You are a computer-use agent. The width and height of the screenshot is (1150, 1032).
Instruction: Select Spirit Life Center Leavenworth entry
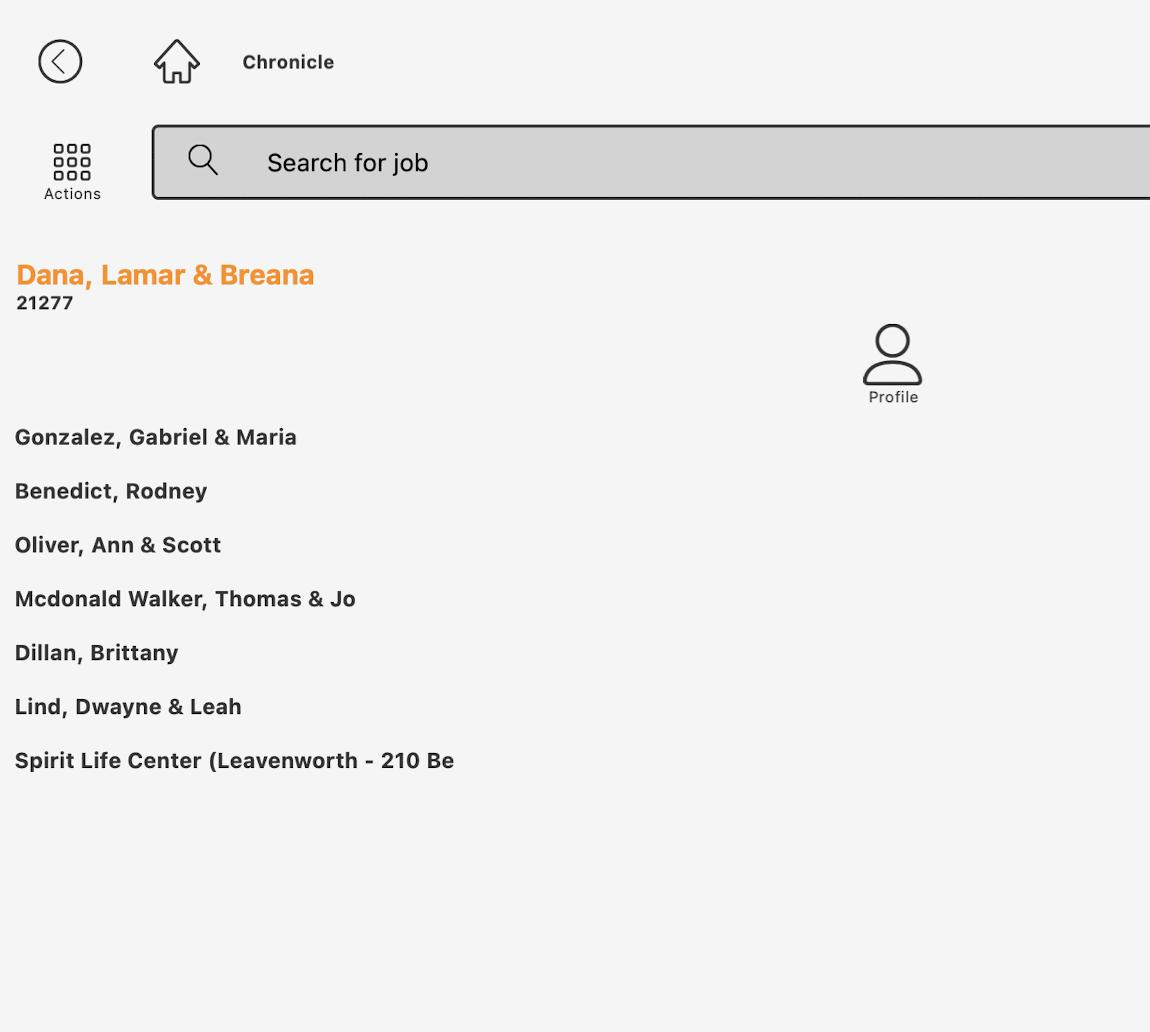click(234, 761)
